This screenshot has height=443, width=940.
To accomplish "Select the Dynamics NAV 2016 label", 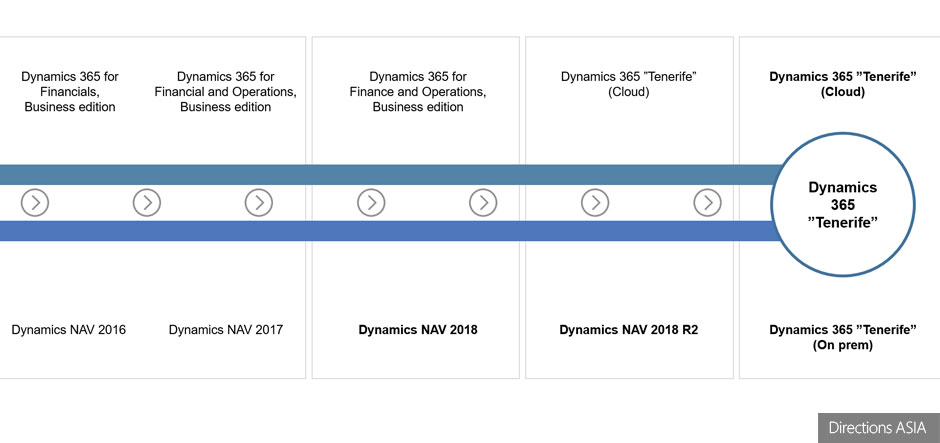I will 69,330.
